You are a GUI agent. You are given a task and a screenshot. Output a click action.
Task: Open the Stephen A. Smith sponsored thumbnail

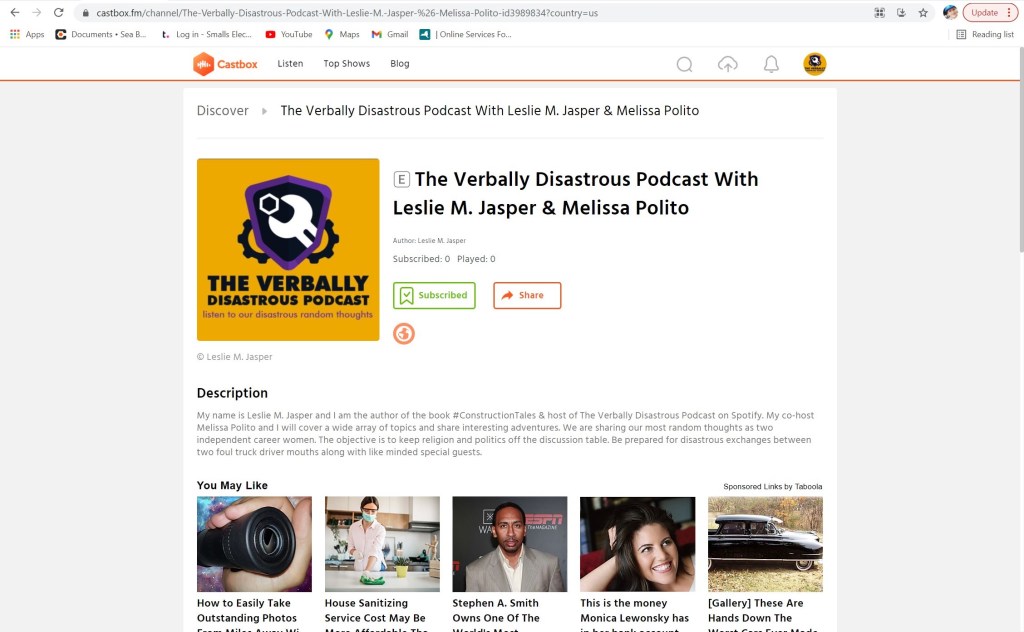coord(509,544)
